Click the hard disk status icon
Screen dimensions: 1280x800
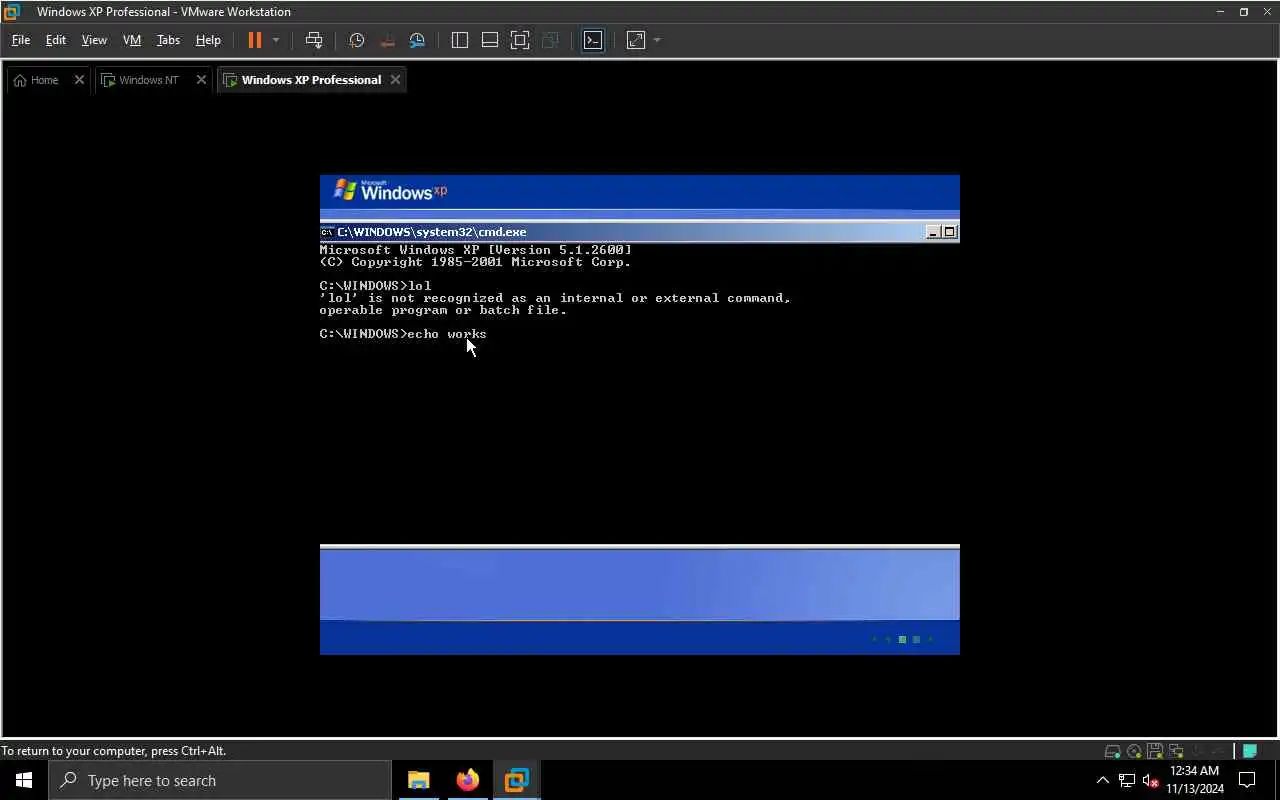pyautogui.click(x=1112, y=751)
